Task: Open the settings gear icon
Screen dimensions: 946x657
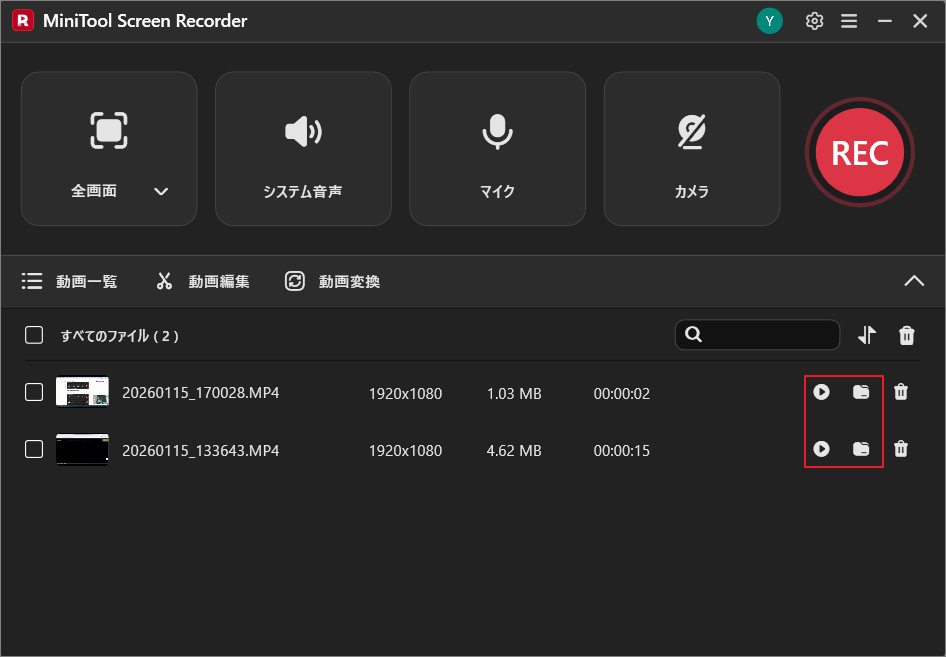Action: point(814,20)
